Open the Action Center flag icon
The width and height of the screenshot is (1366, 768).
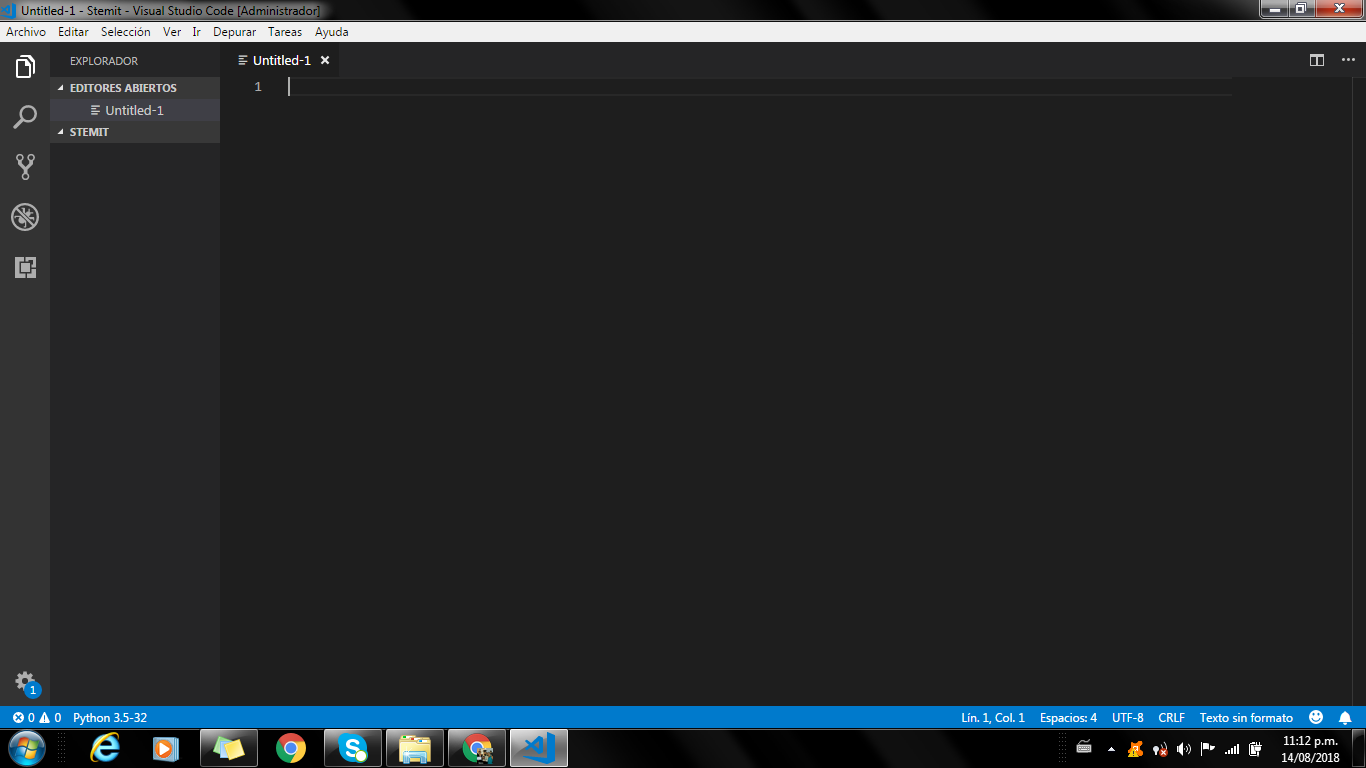(x=1208, y=749)
